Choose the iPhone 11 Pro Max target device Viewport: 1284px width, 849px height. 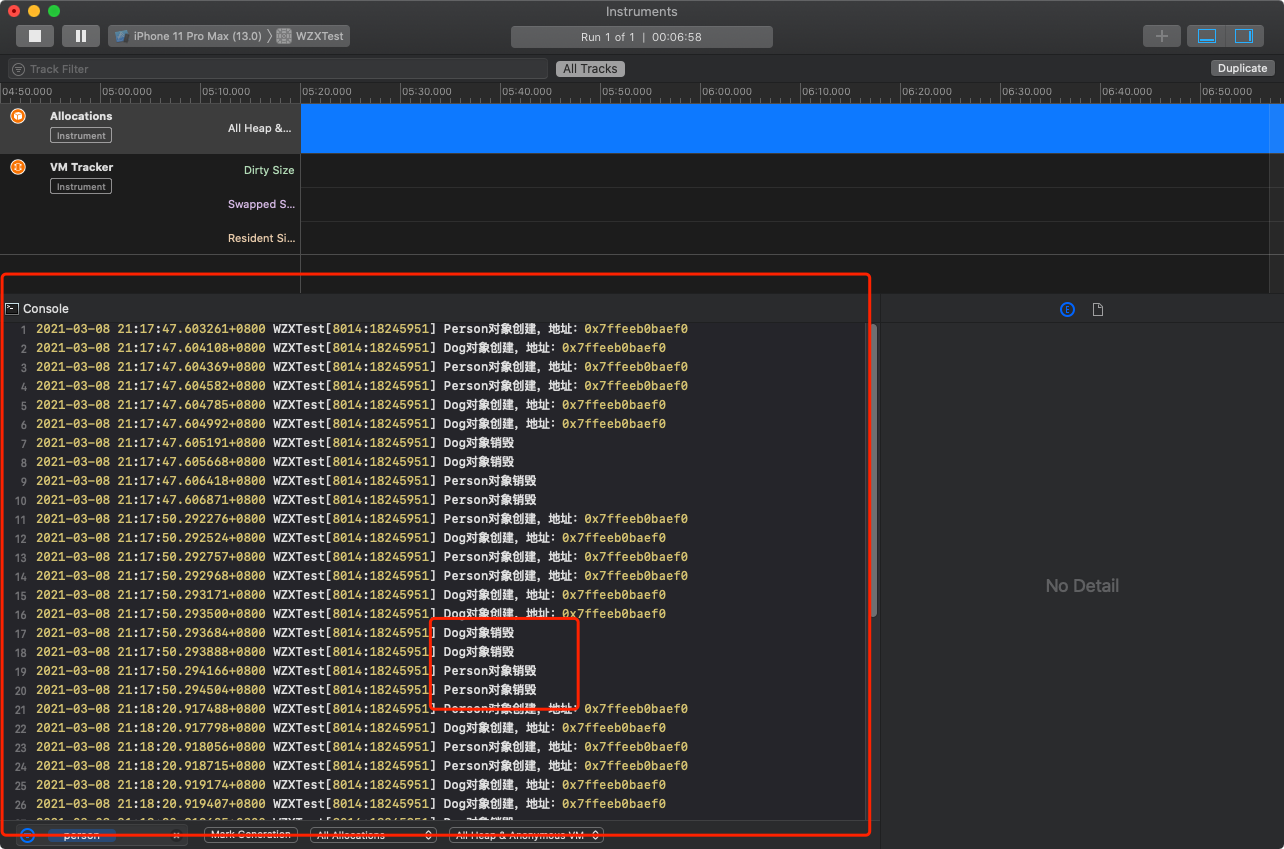point(188,36)
